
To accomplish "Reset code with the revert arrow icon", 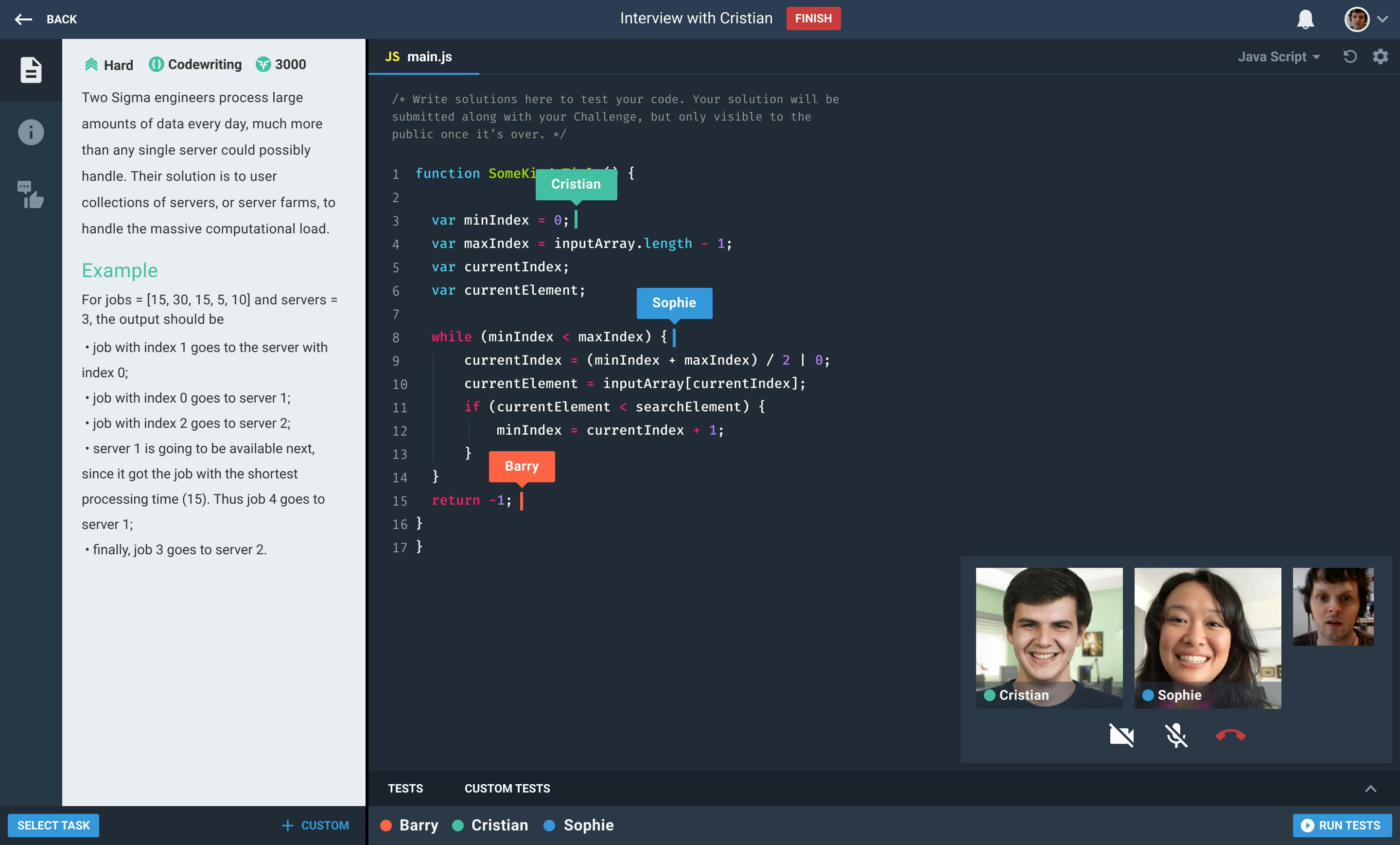I will click(1349, 56).
